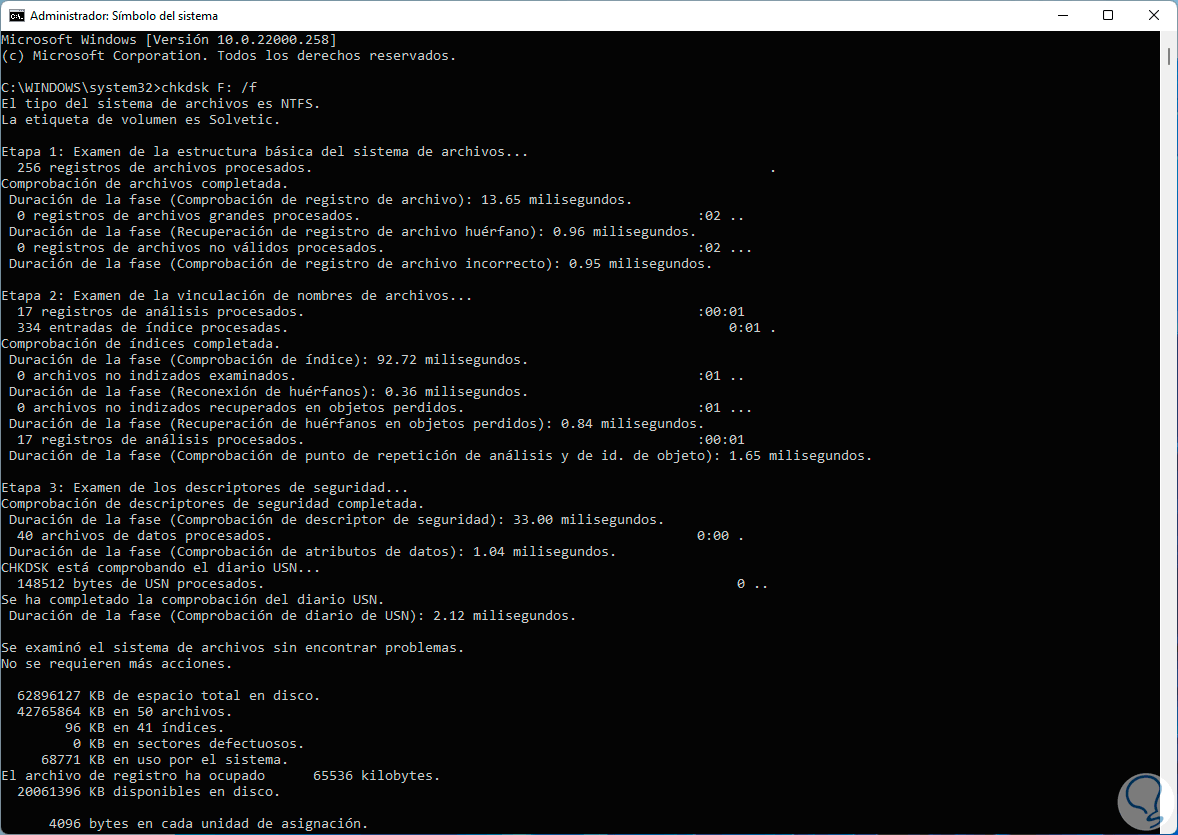Click '0 registros de archivos no válidos procesados.'
Image resolution: width=1178 pixels, height=835 pixels.
201,247
